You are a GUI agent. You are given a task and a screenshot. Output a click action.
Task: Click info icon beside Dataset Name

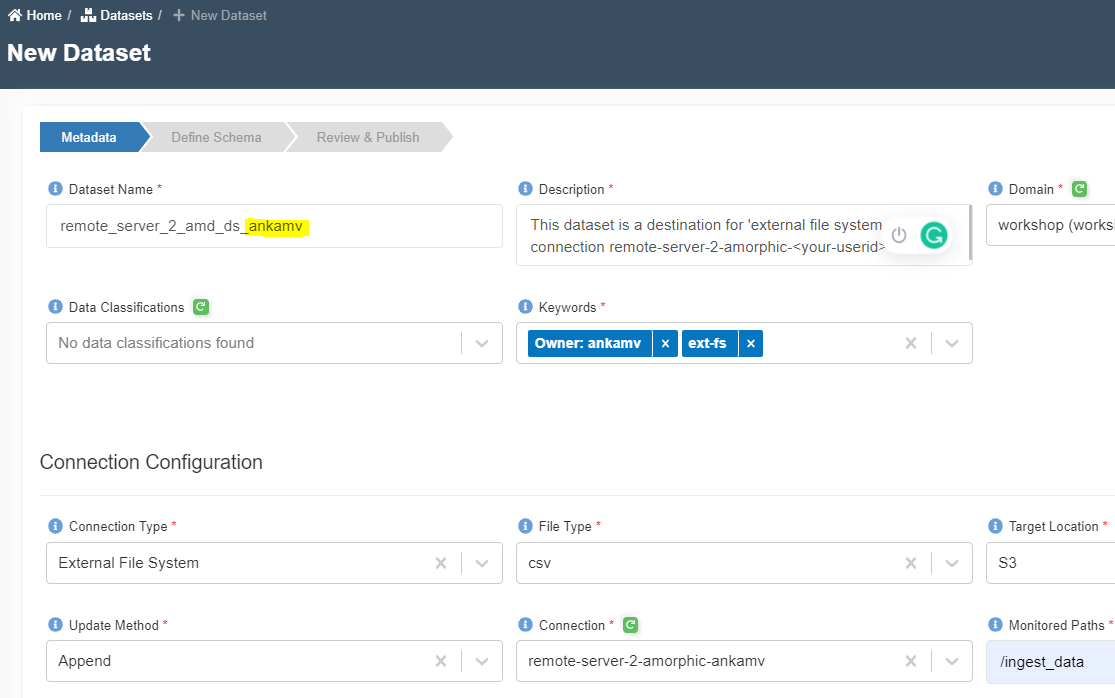pyautogui.click(x=55, y=188)
